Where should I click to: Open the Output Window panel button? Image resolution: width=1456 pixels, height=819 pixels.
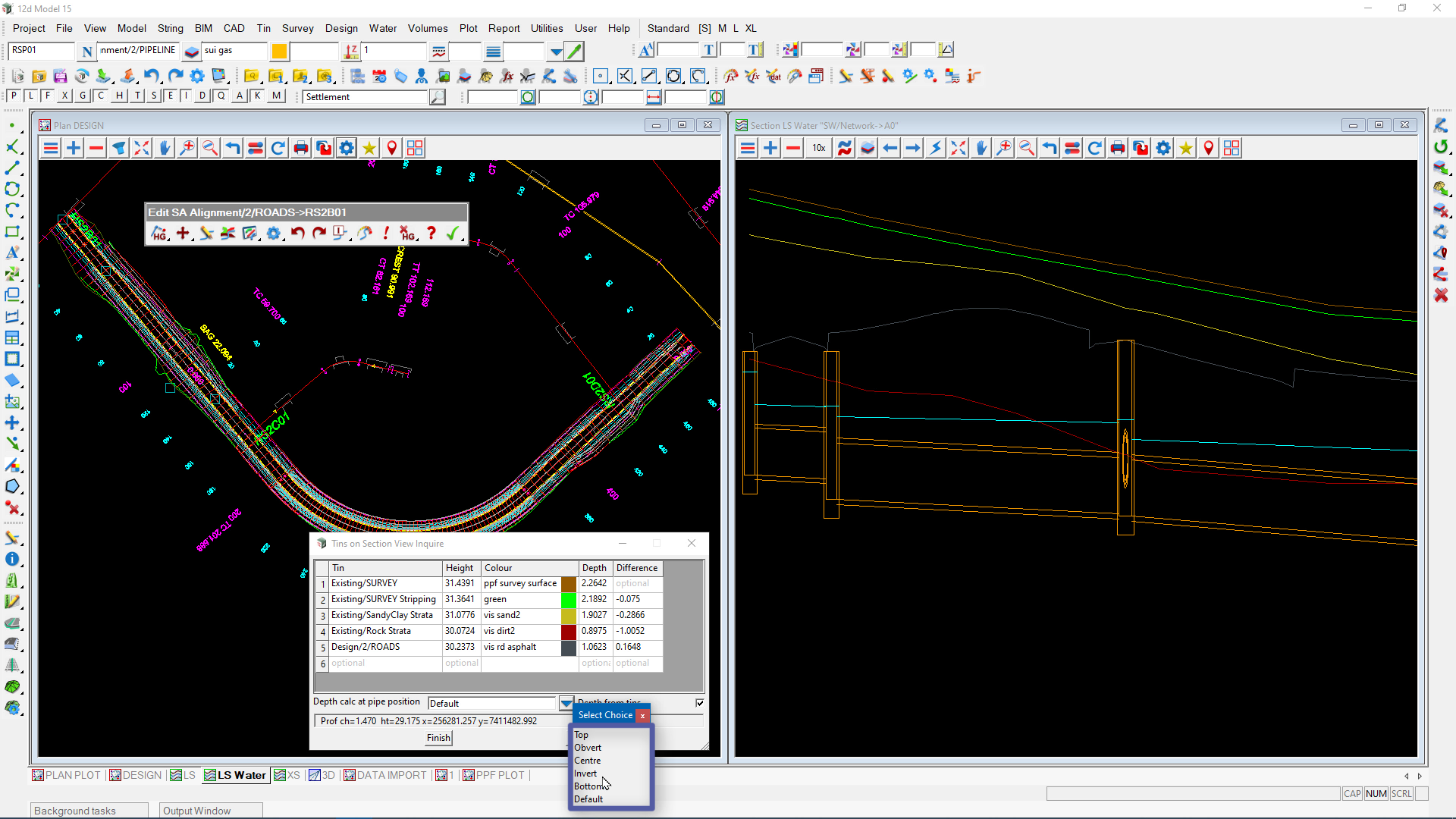(197, 811)
